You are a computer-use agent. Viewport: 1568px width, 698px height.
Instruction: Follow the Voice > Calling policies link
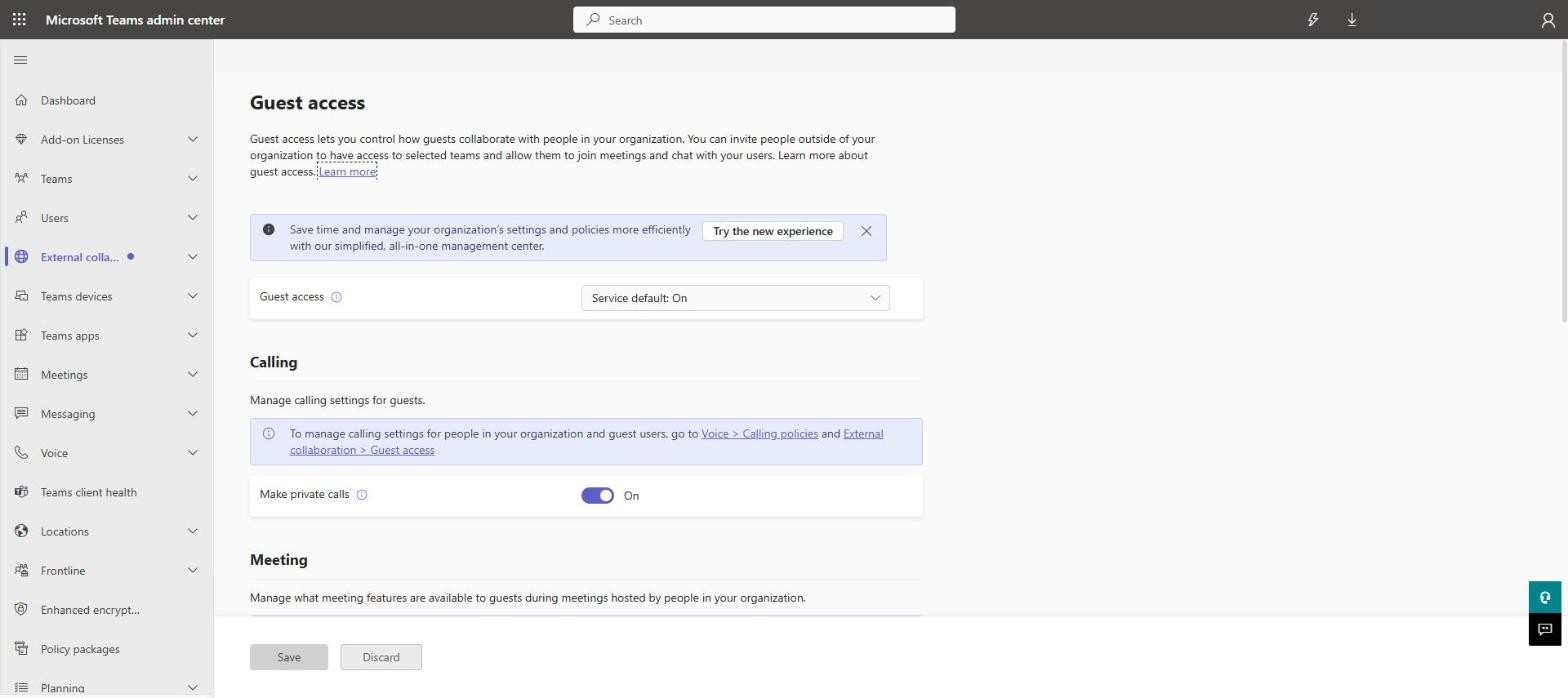coord(760,434)
